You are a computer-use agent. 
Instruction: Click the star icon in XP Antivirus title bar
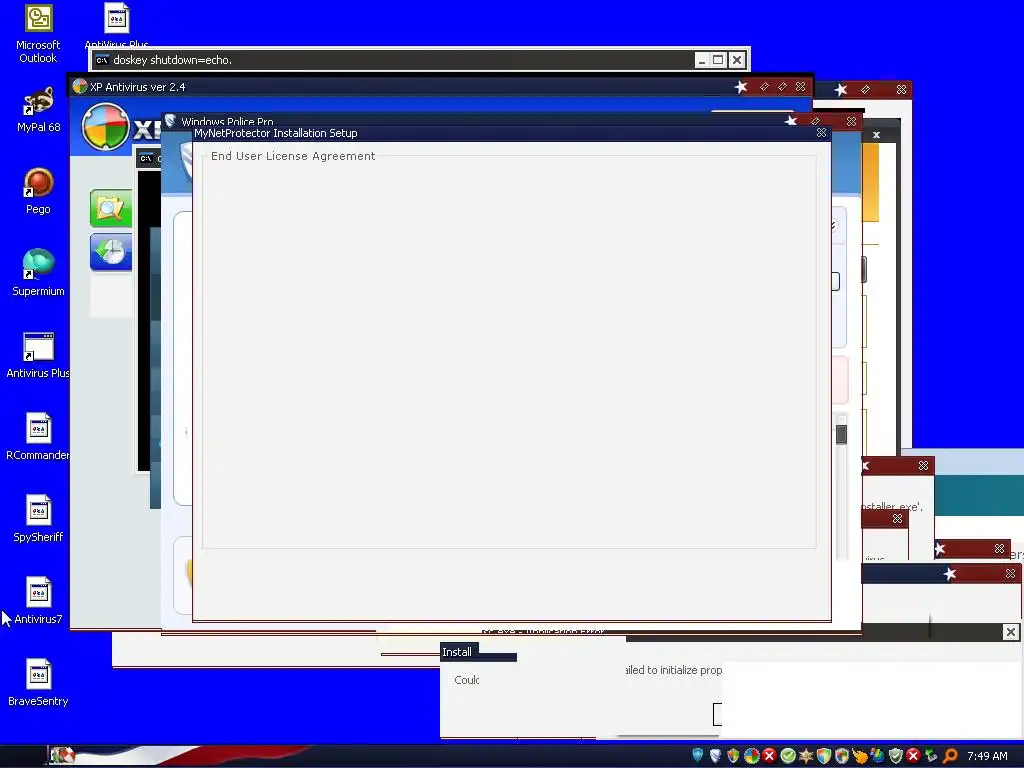(741, 87)
